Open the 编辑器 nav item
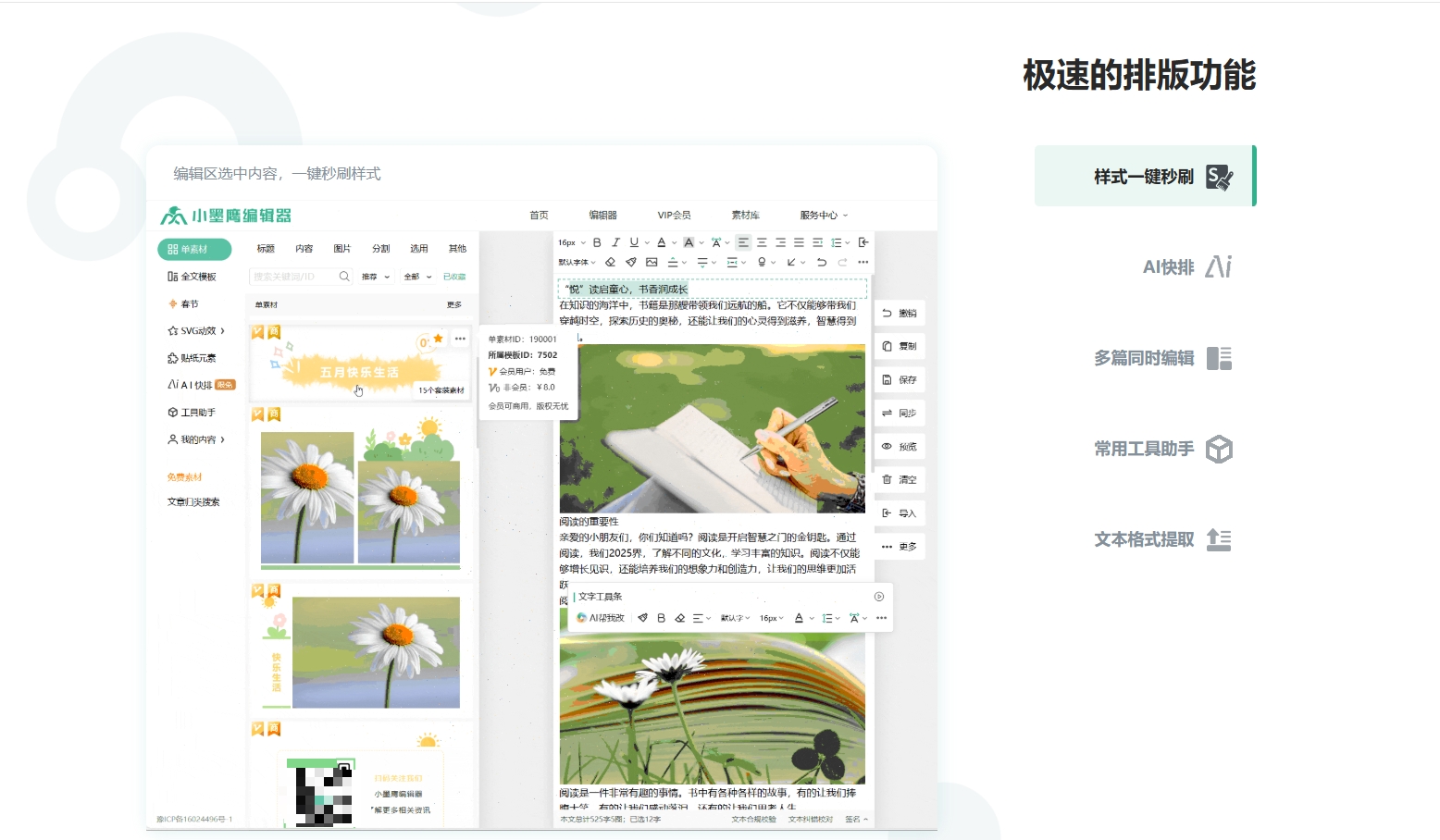Image resolution: width=1440 pixels, height=840 pixels. tap(602, 215)
